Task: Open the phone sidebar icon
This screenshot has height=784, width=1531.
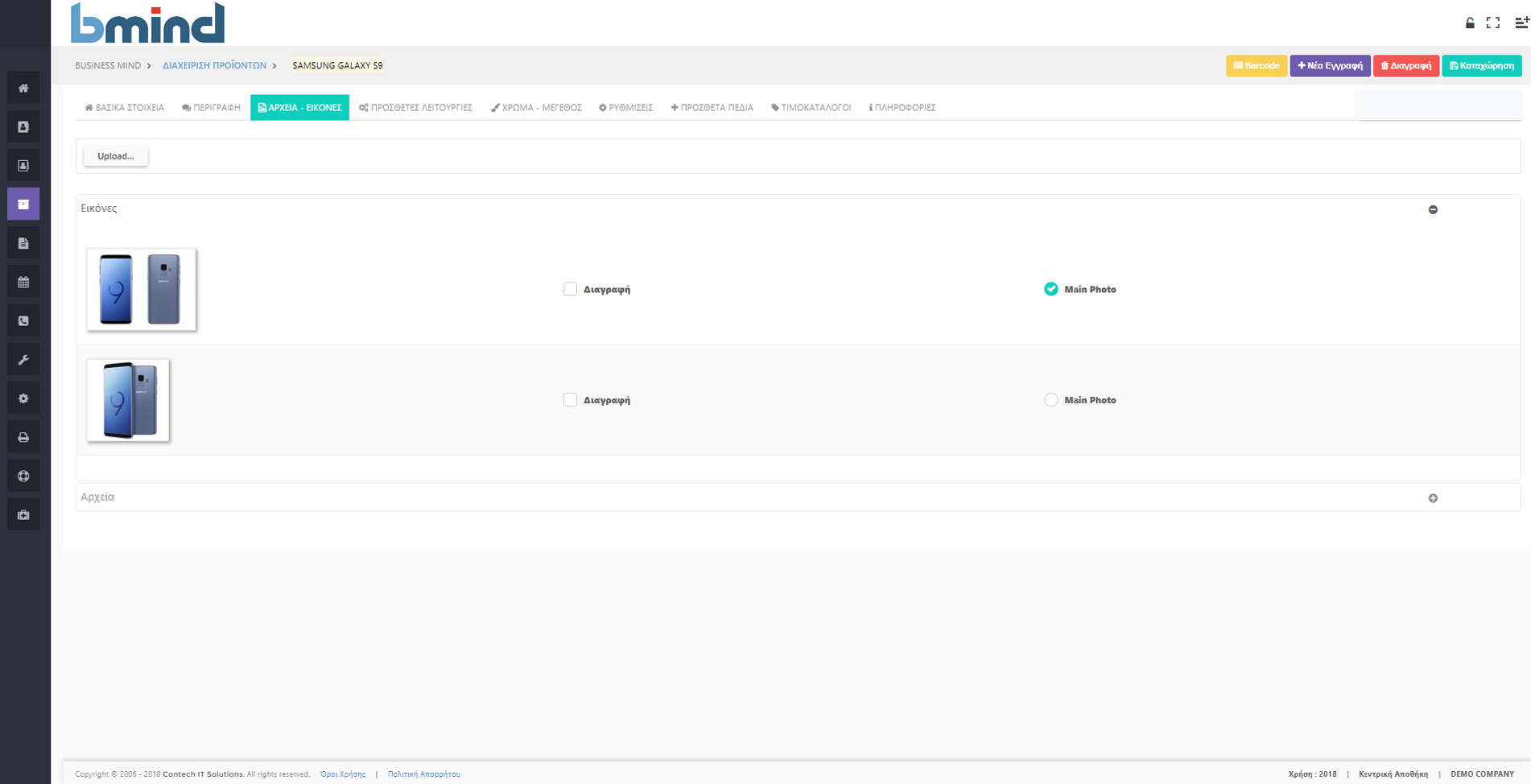Action: pyautogui.click(x=23, y=320)
